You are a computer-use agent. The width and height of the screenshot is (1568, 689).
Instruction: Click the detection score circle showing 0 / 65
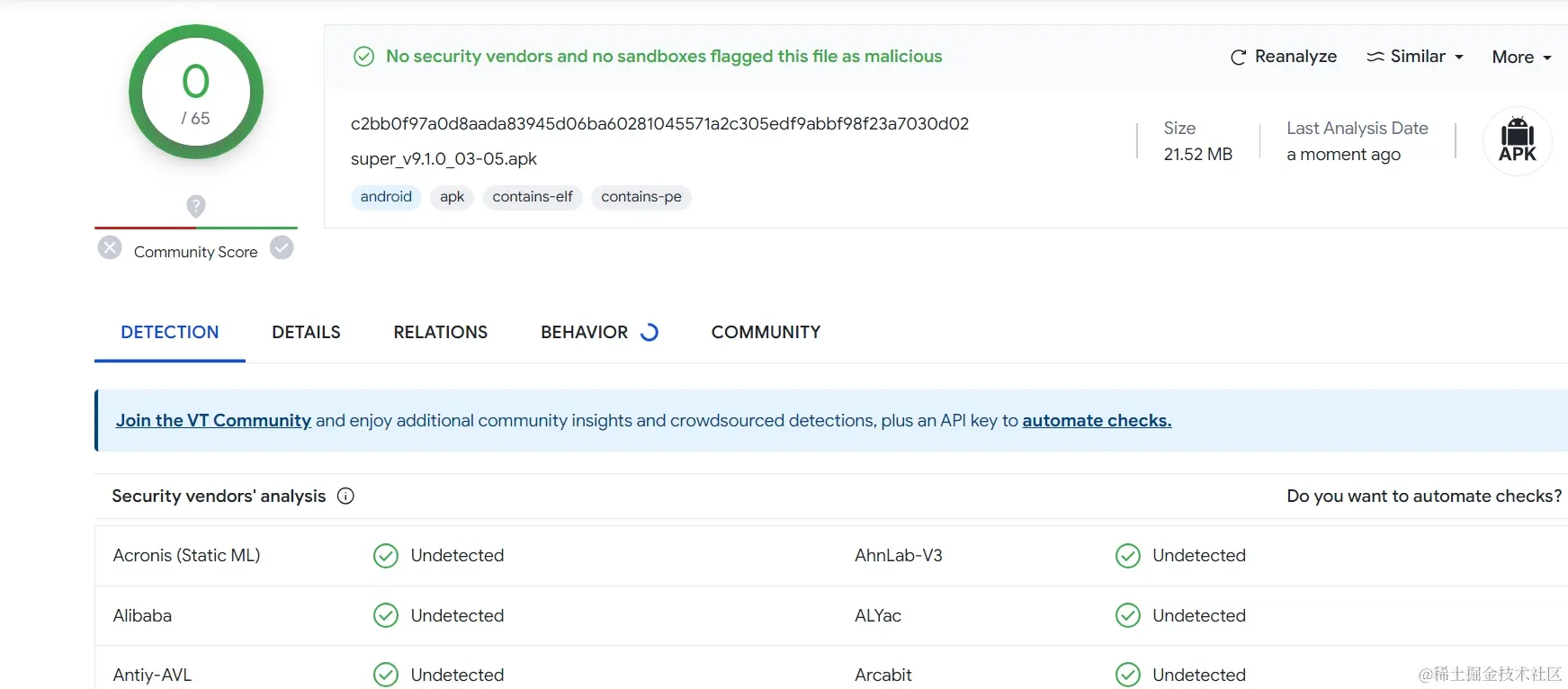(196, 92)
